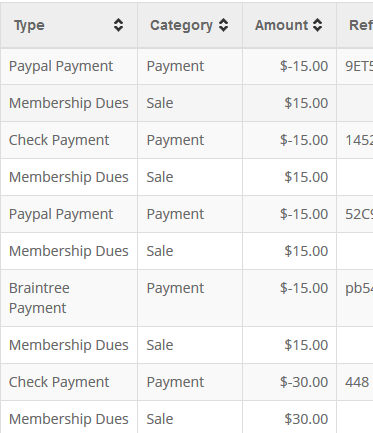Click the Sale category in the last row

pyautogui.click(x=160, y=419)
